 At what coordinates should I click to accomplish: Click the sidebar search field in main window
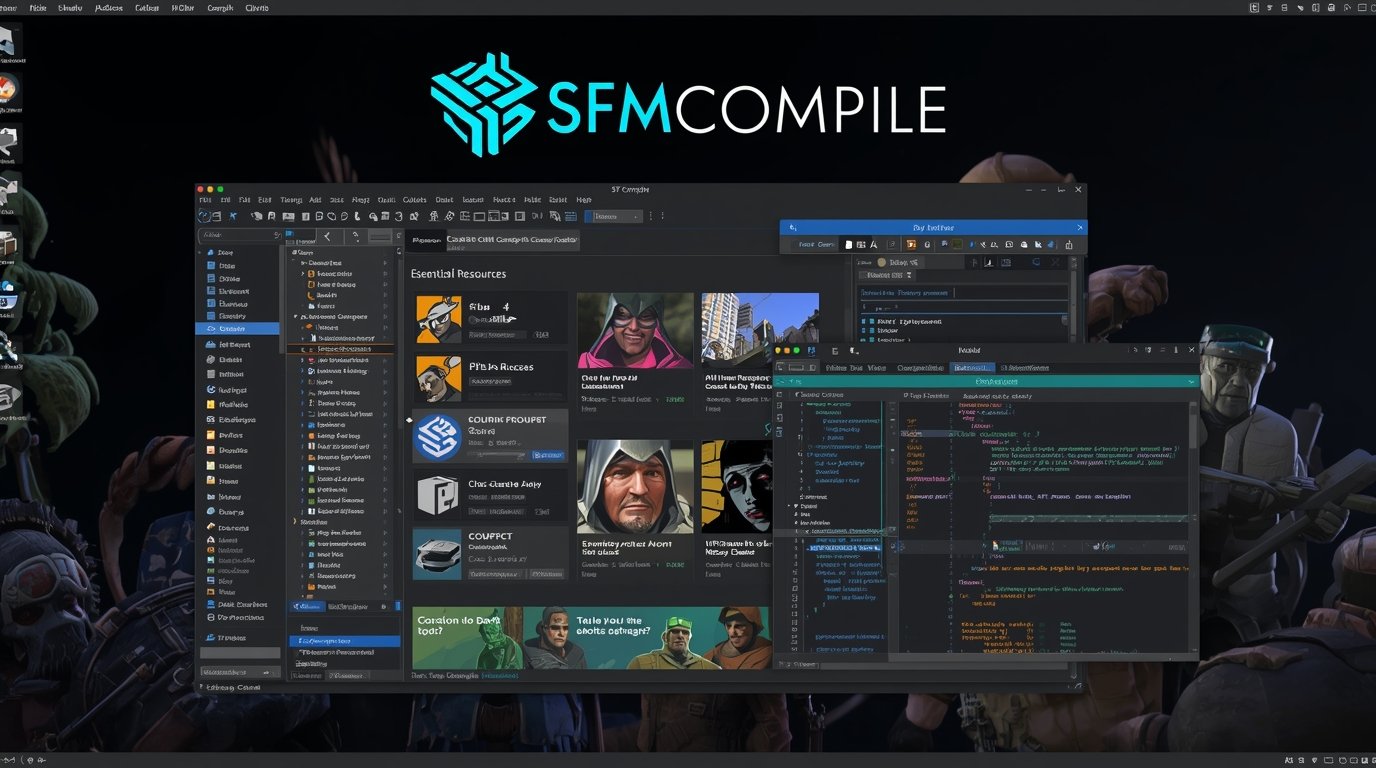[x=239, y=235]
